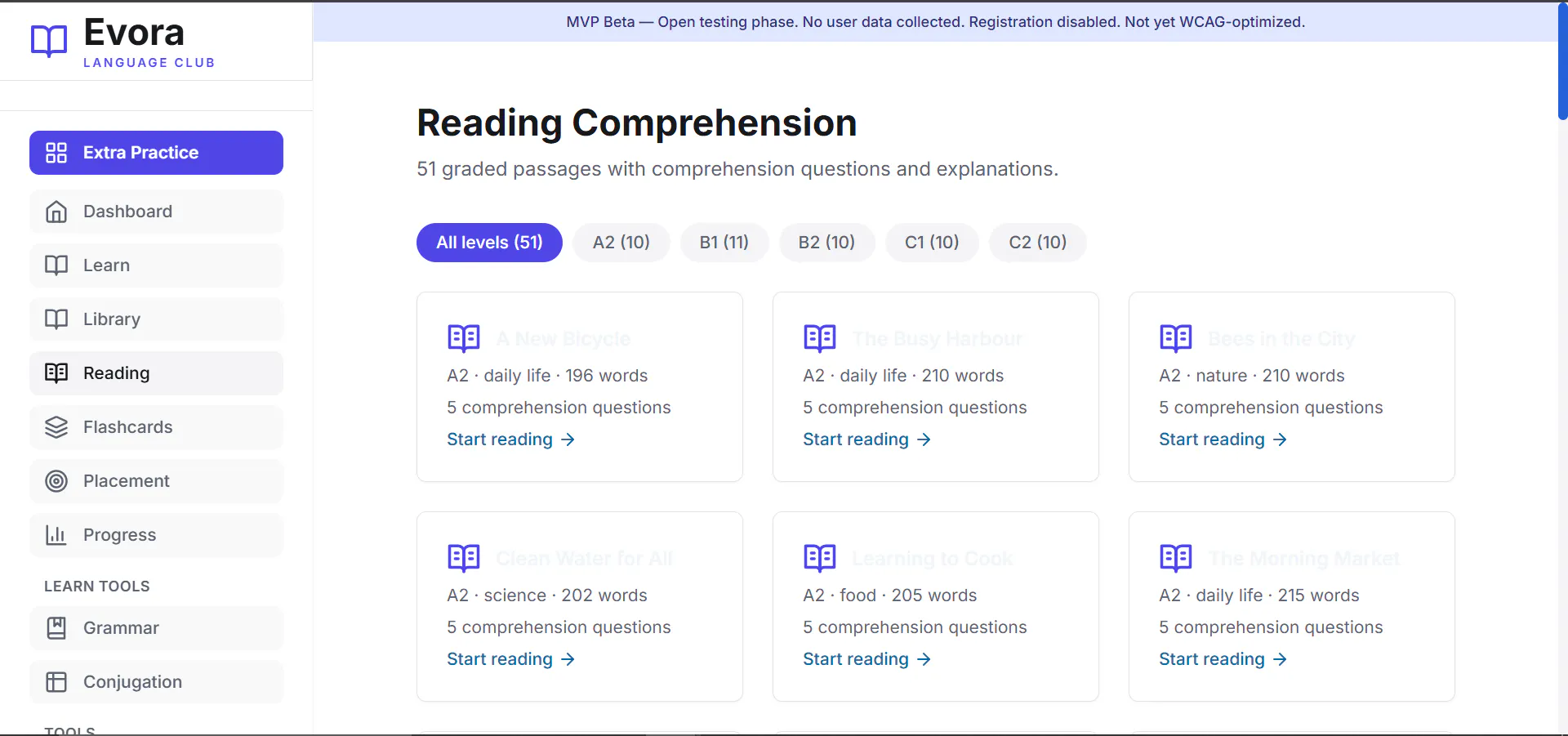Click the book icon on Bees in the City card
This screenshot has width=1568, height=736.
tap(1176, 338)
